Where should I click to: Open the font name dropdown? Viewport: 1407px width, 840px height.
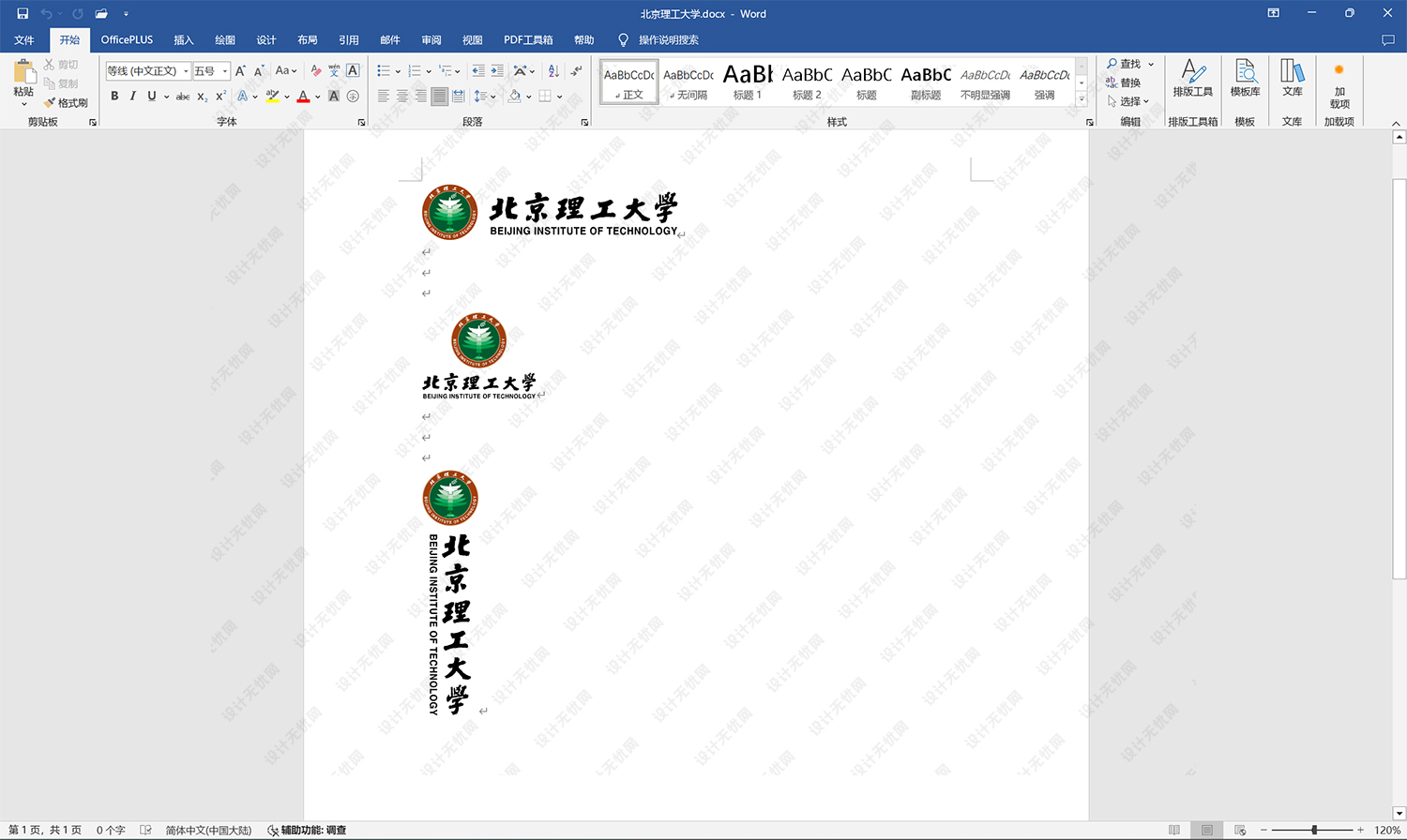tap(186, 71)
